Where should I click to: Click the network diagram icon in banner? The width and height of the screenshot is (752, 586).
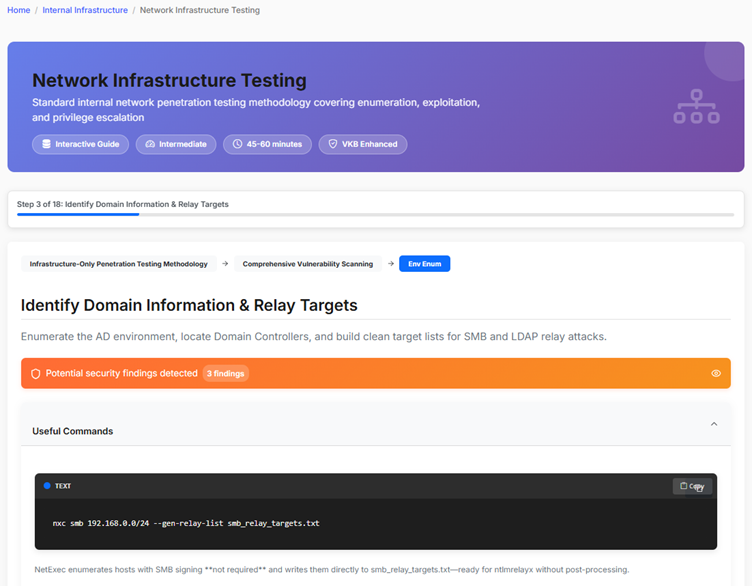694,108
